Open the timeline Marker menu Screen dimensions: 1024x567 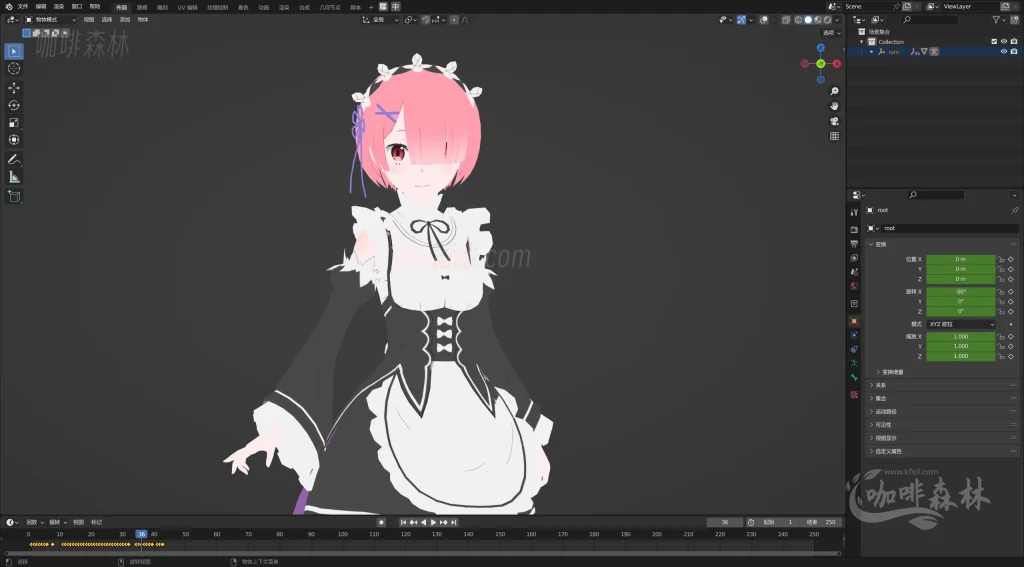(x=97, y=523)
